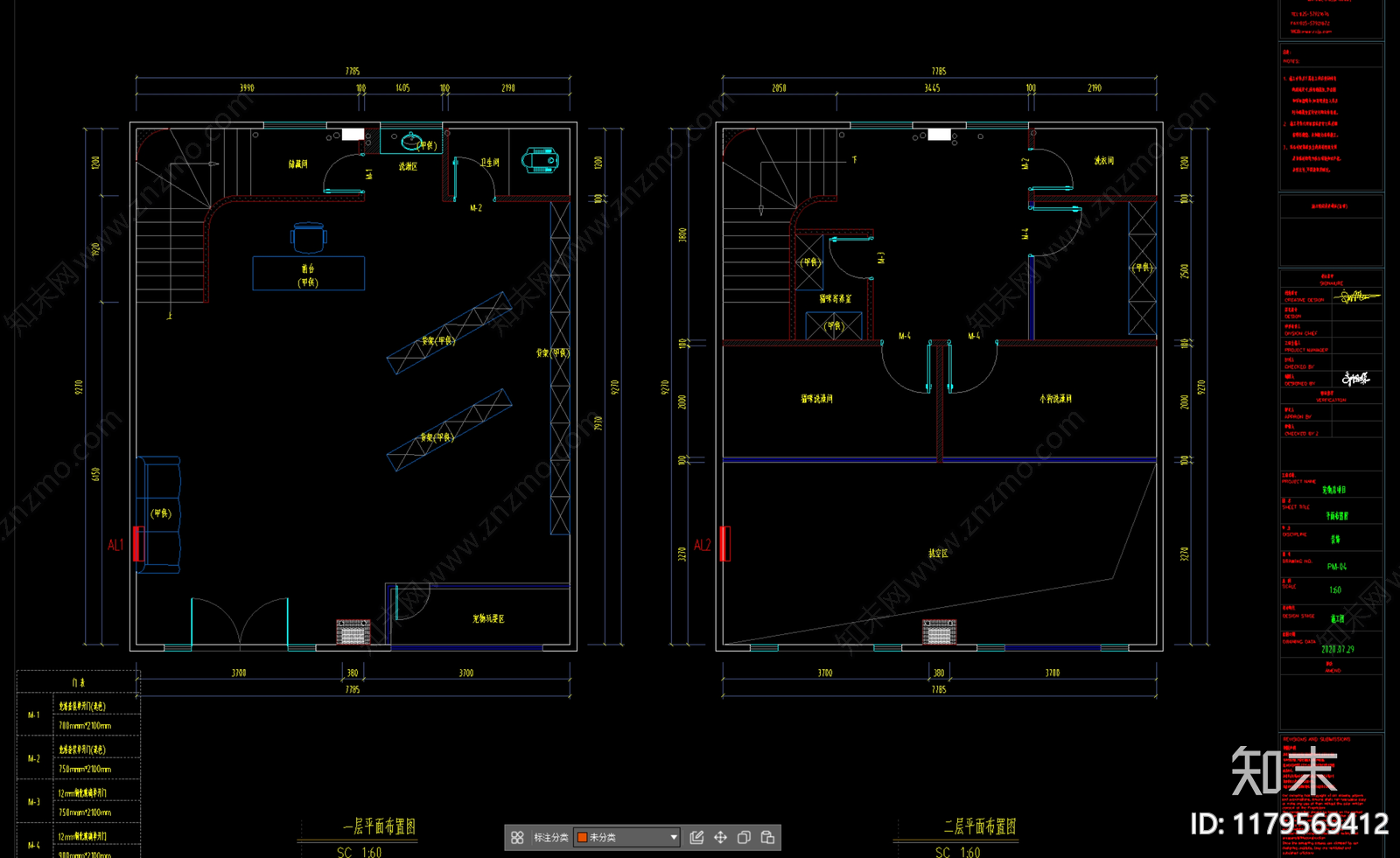Click the four-square grid icon in the annotation toolbar

point(517,837)
